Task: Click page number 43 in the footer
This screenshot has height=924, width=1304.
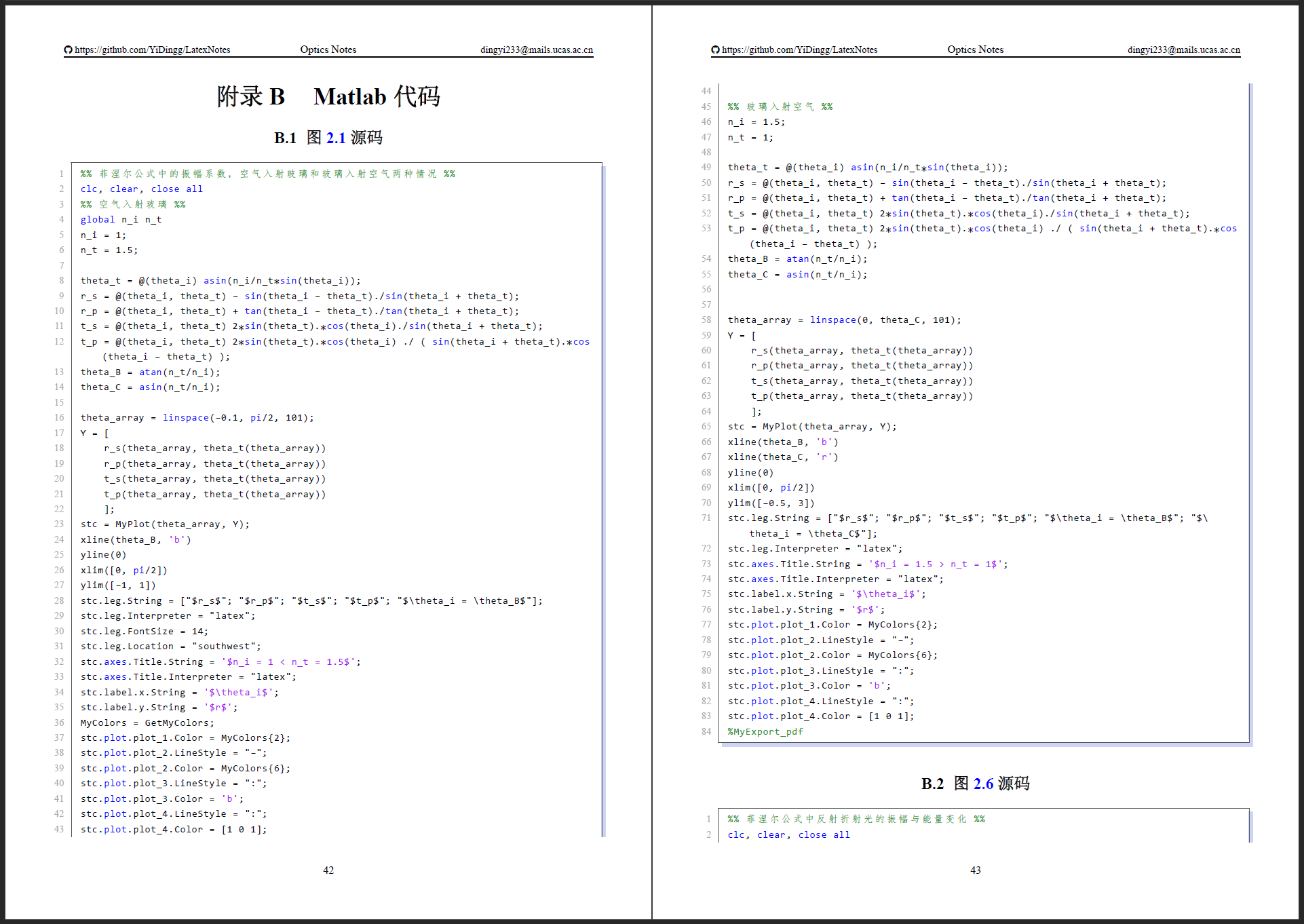Action: pos(976,870)
